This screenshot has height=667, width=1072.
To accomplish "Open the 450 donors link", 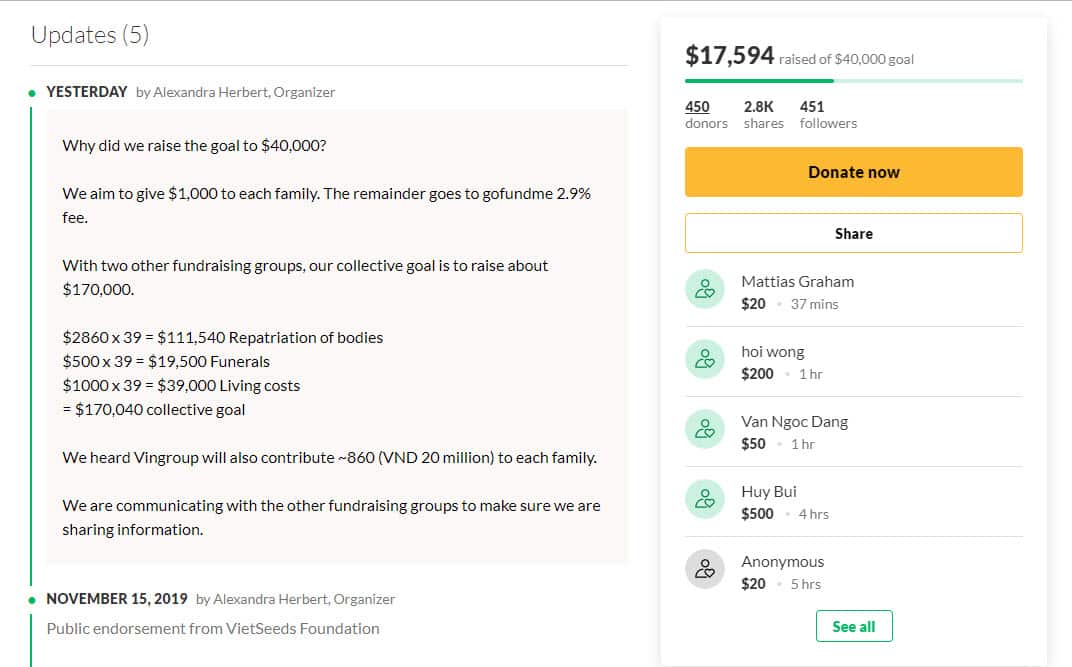I will coord(697,107).
